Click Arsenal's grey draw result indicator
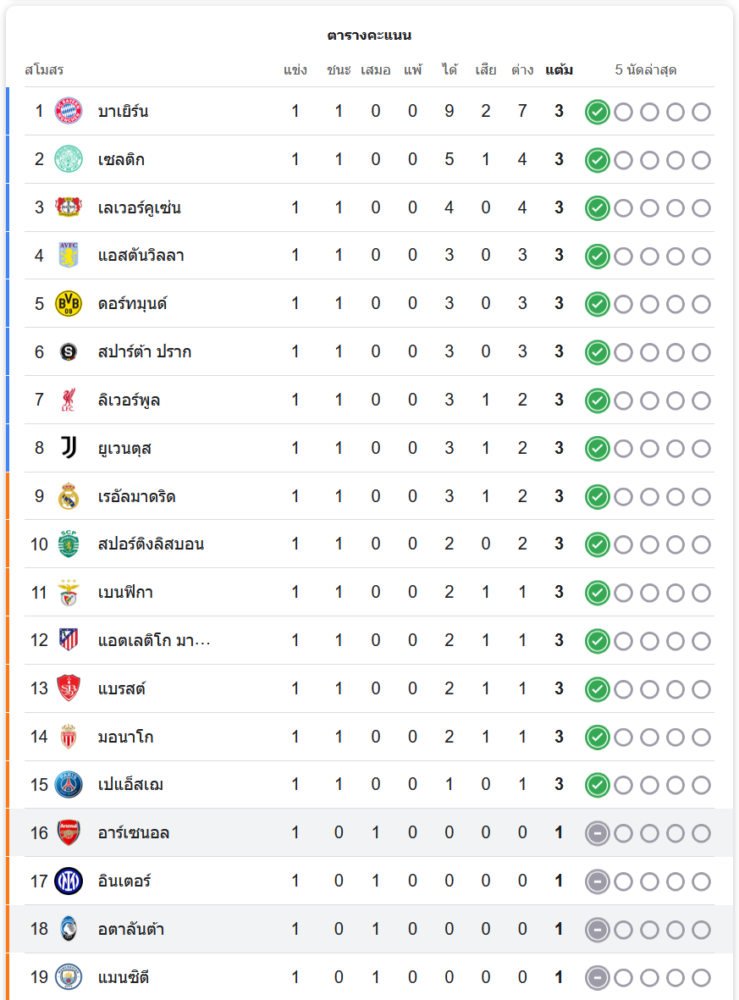Image resolution: width=739 pixels, height=1000 pixels. click(597, 832)
